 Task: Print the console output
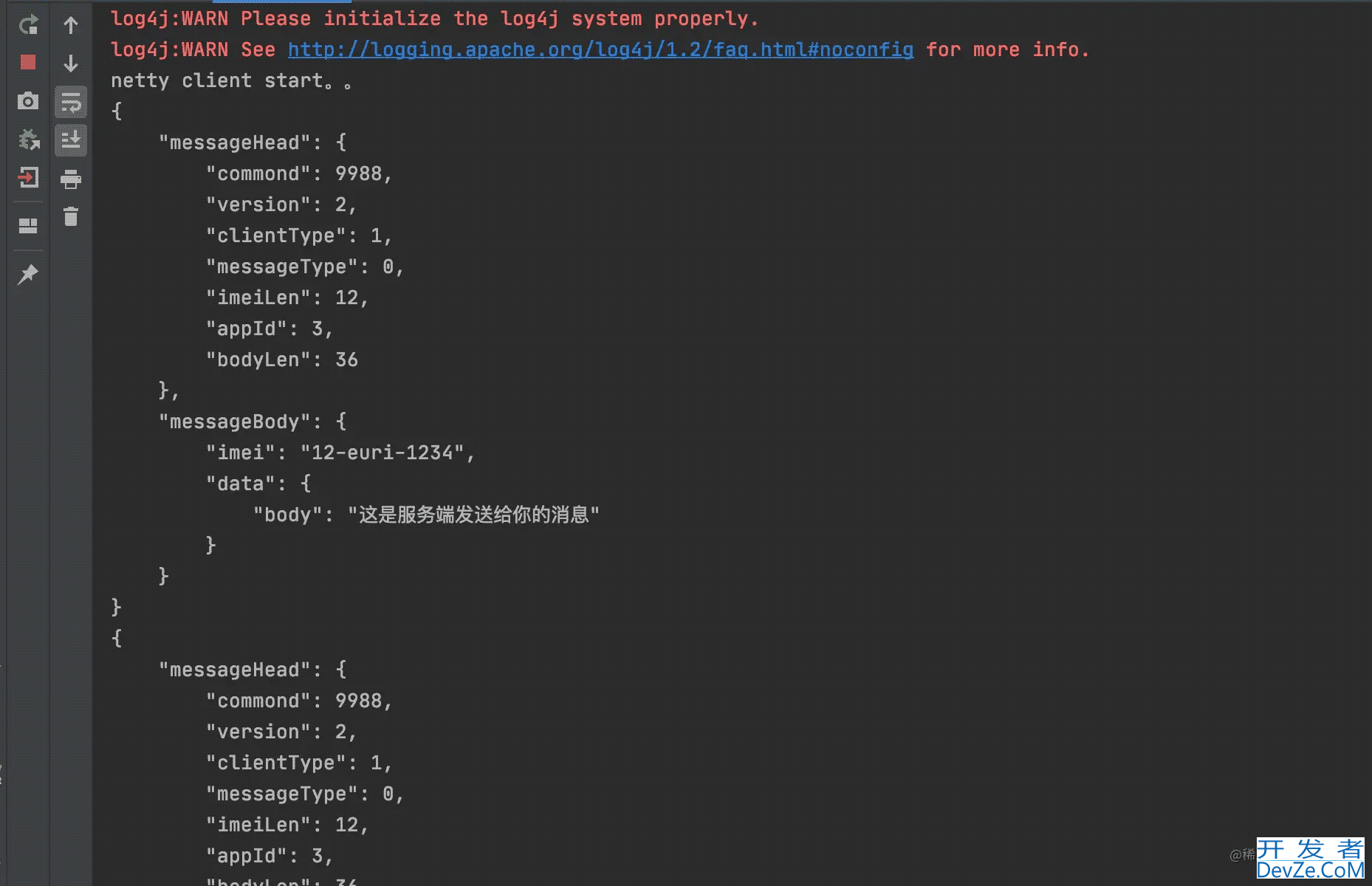click(71, 179)
